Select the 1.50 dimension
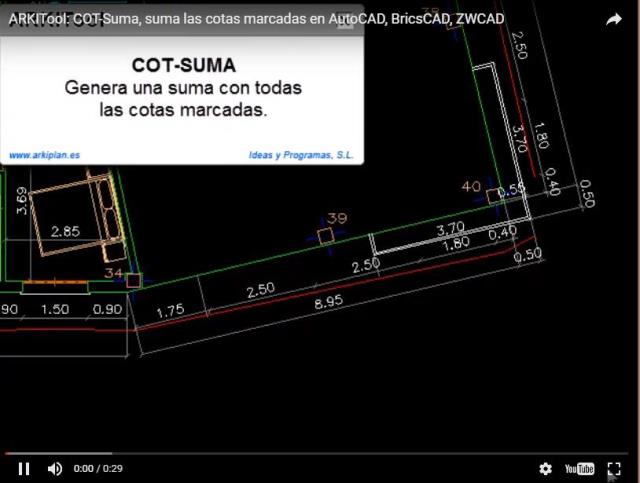The height and width of the screenshot is (483, 640). 55,309
